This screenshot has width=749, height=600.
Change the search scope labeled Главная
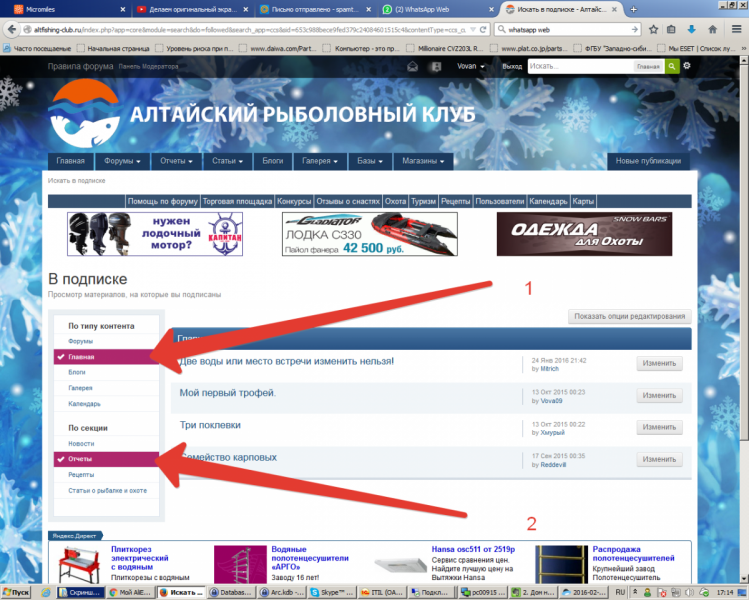tap(648, 67)
